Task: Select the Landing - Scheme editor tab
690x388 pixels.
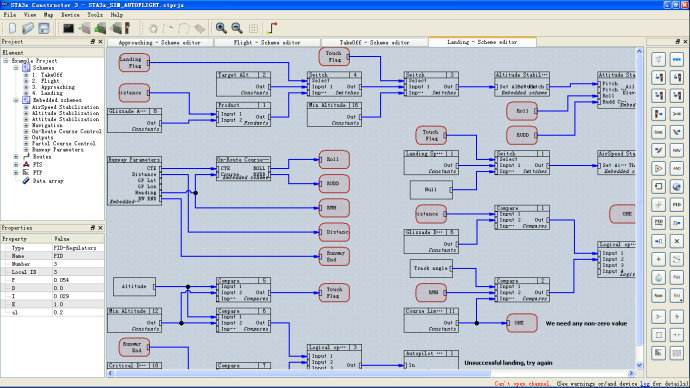Action: pos(482,42)
